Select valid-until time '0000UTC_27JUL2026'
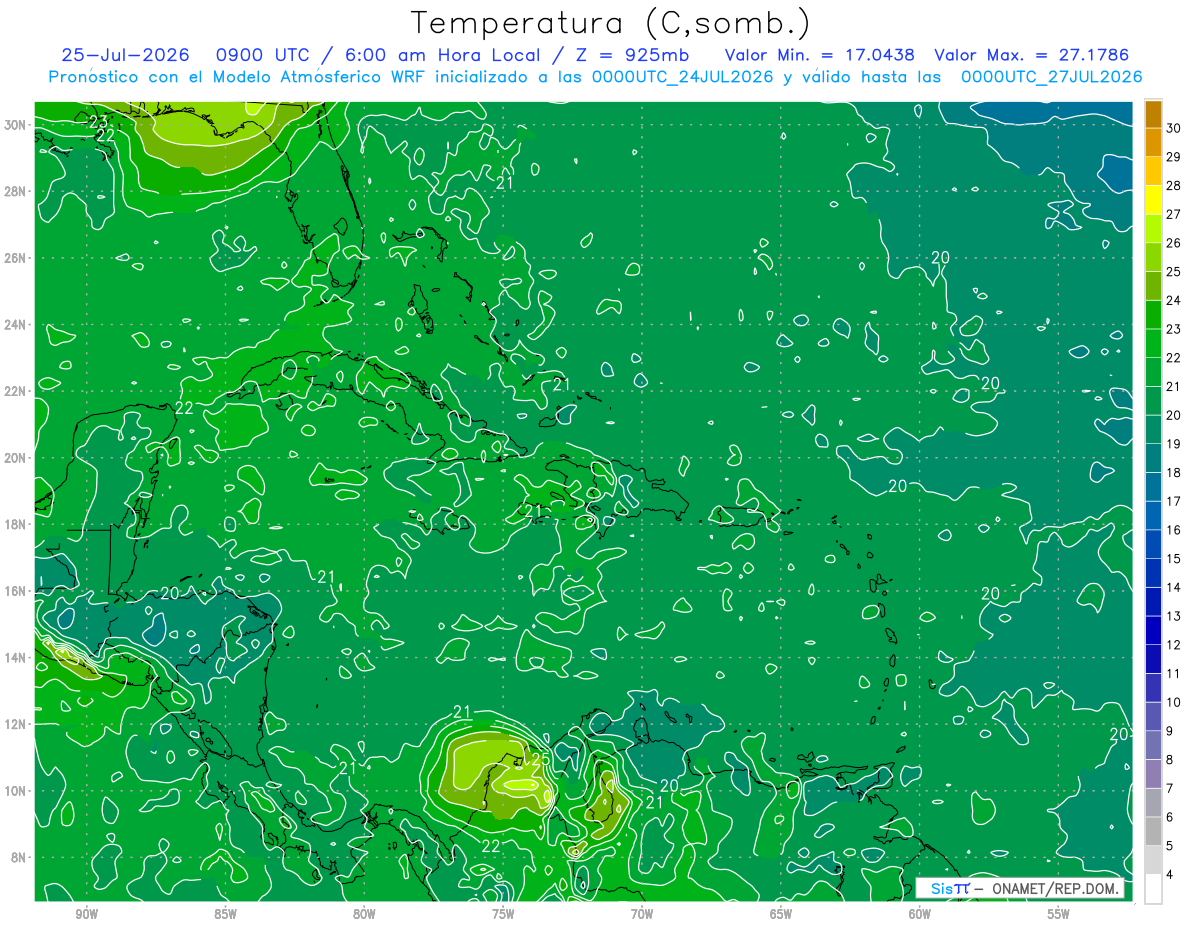 (1051, 77)
